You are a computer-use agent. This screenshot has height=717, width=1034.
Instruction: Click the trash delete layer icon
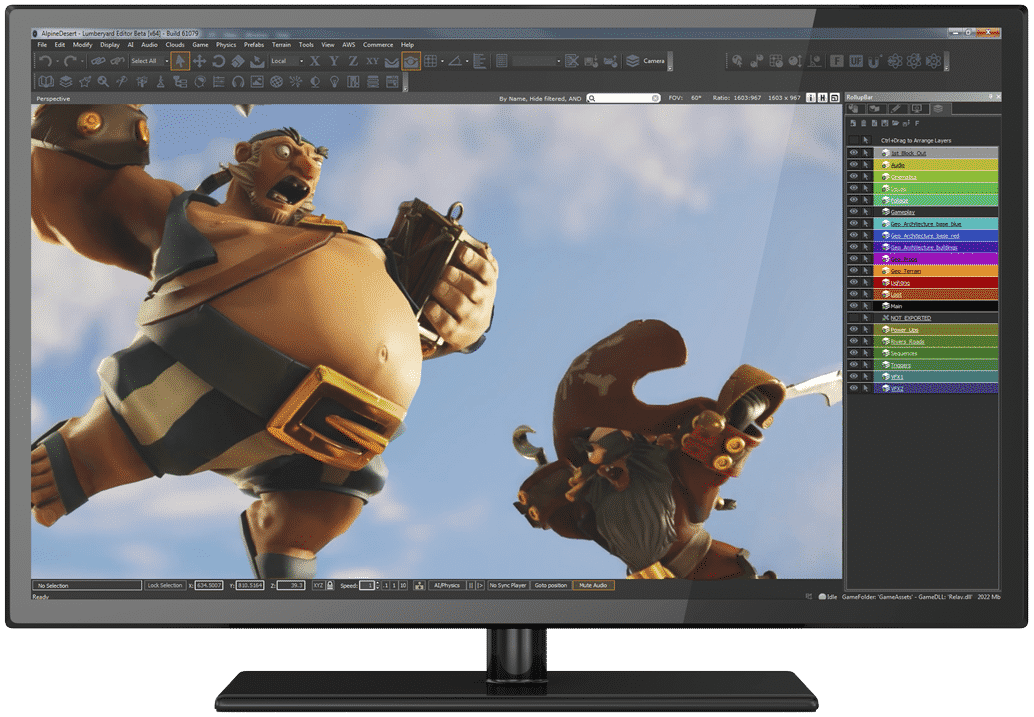click(x=864, y=123)
